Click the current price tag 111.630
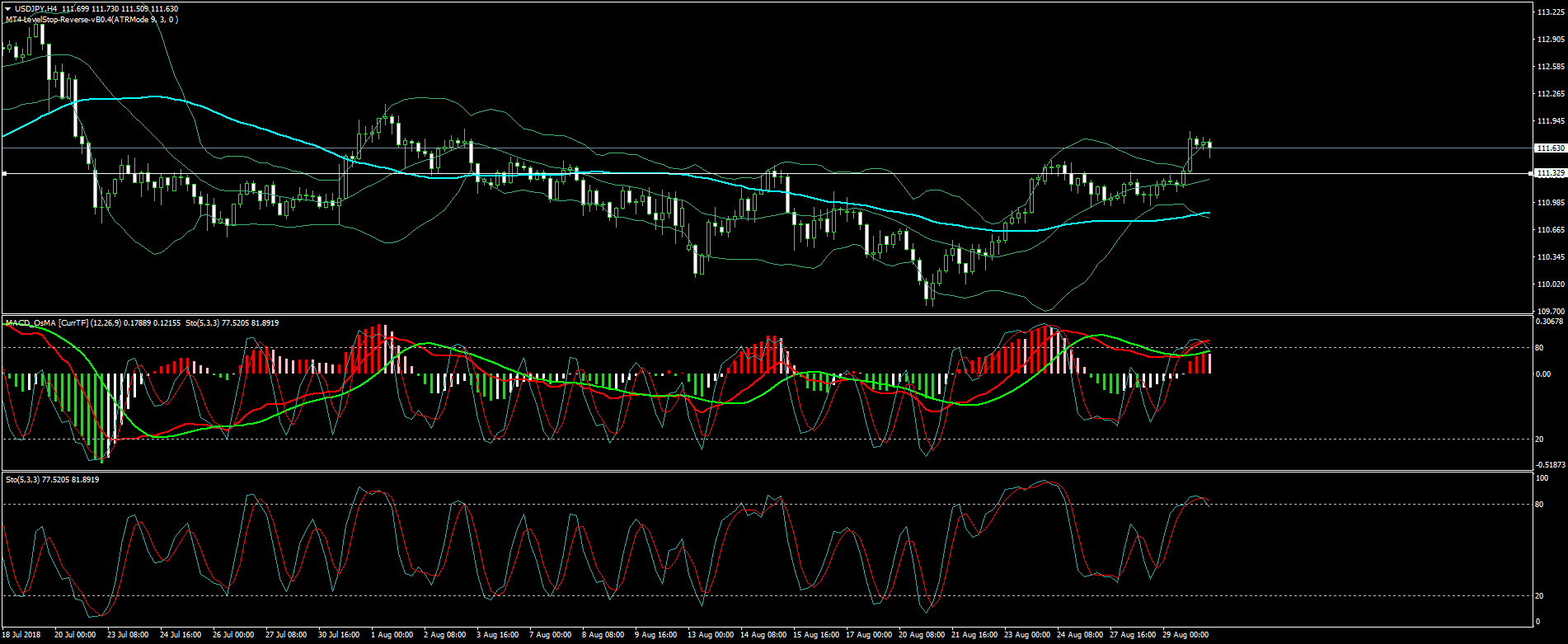The image size is (1568, 644). 1550,148
